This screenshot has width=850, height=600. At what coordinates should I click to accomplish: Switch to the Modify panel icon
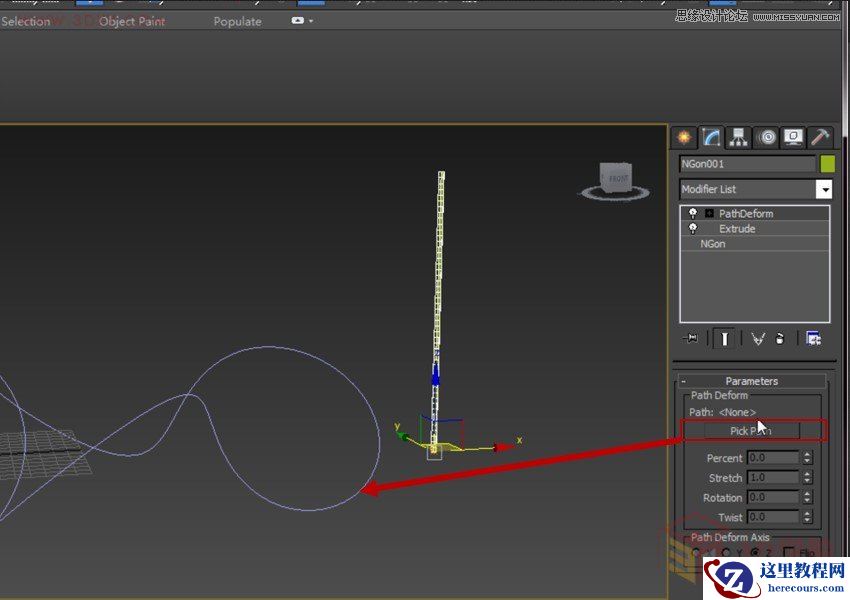710,138
